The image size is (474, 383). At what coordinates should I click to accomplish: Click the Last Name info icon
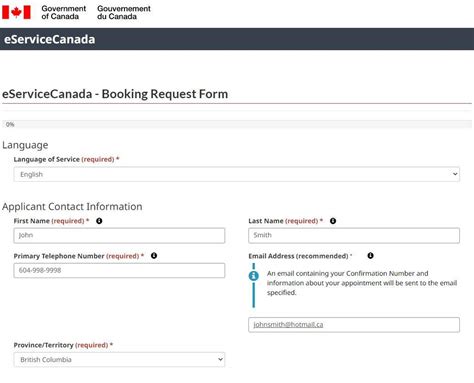333,221
